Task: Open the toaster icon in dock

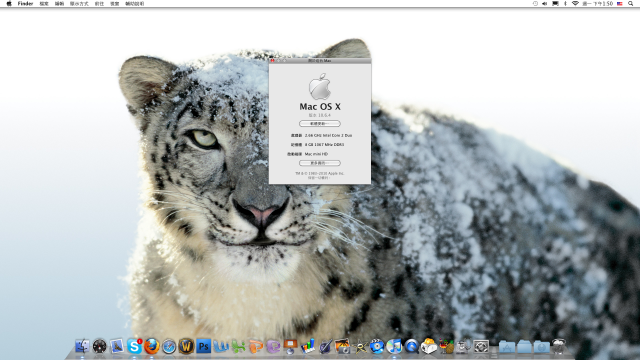Action: click(429, 346)
